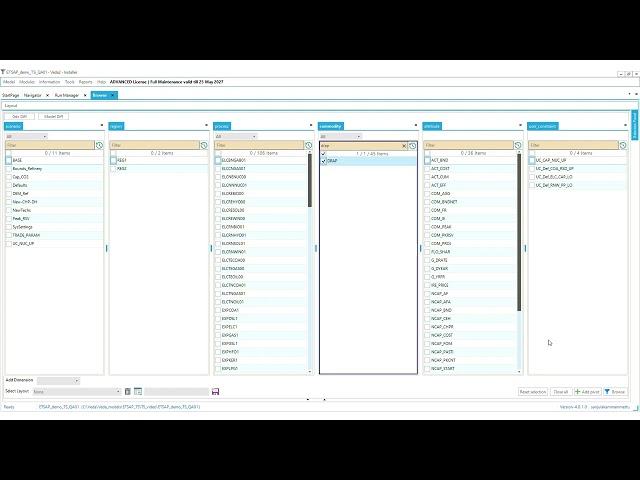Click the history icon beside region filter

[x=204, y=145]
